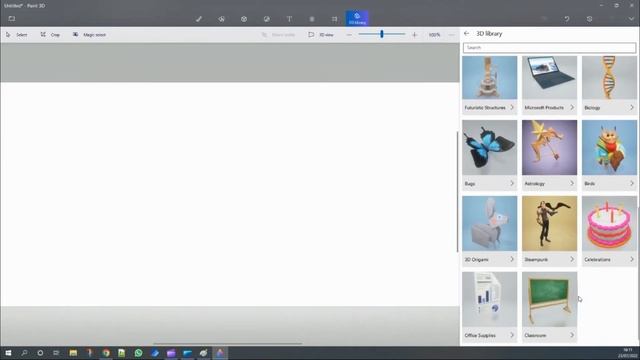
Task: Open the Bugs butterfly thumbnail
Action: coord(489,147)
